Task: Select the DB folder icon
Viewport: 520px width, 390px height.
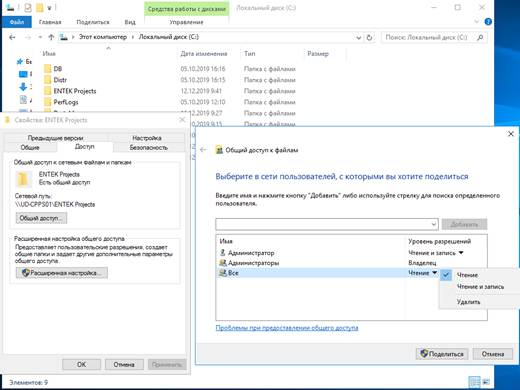Action: point(48,69)
